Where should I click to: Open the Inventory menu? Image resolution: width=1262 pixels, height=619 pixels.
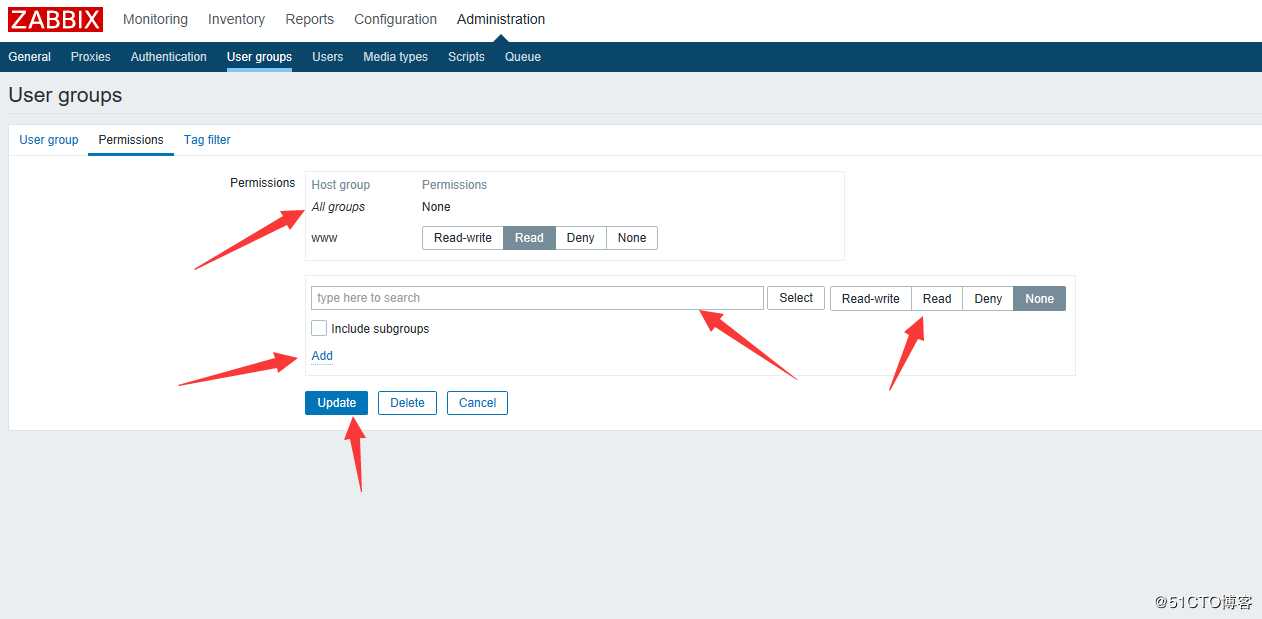coord(236,19)
